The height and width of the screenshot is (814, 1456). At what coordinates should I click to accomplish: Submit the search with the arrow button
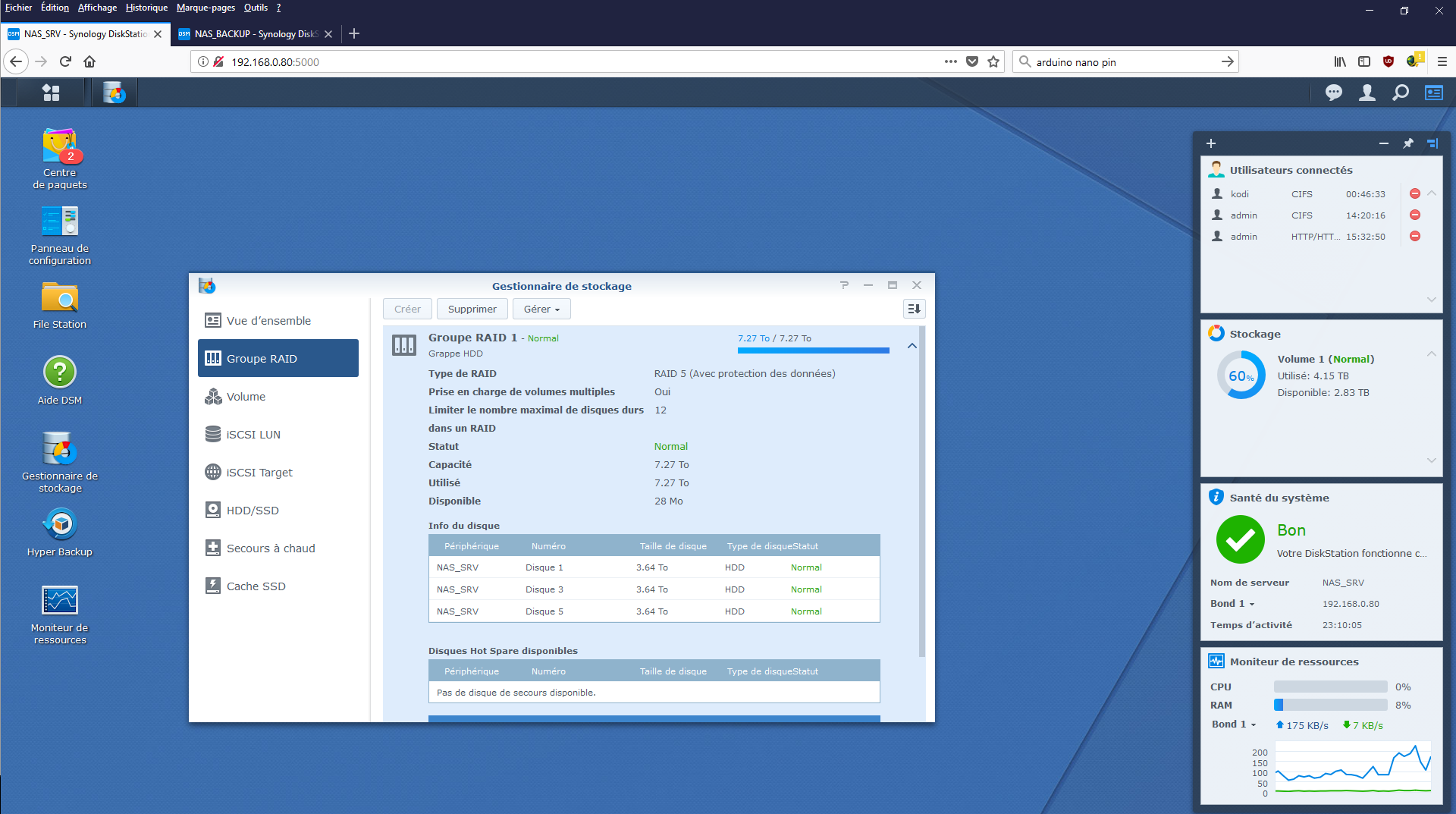tap(1227, 61)
